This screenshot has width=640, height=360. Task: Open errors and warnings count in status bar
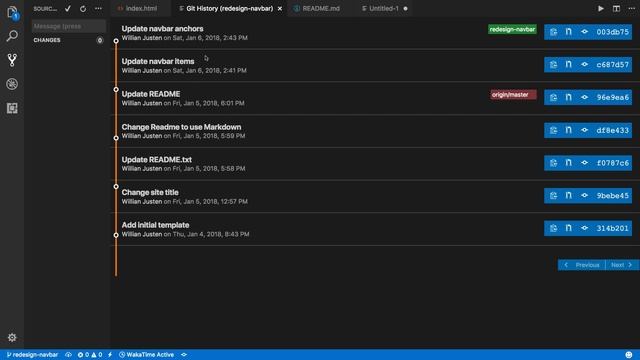tap(90, 355)
